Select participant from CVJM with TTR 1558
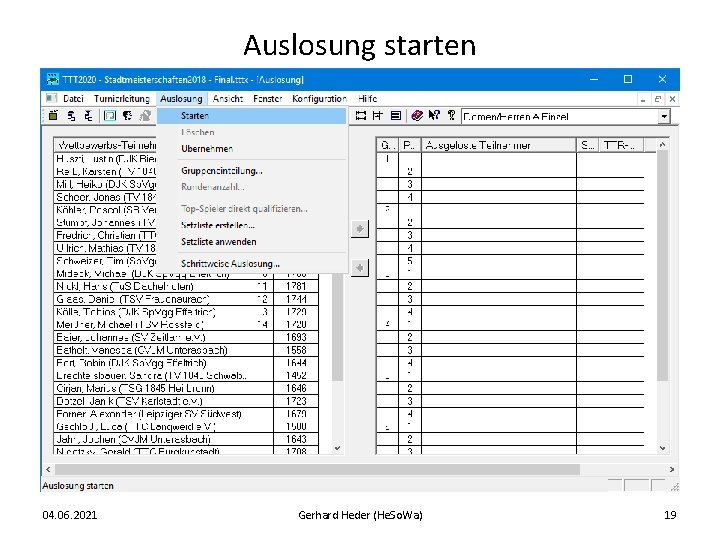720x540 pixels. point(186,350)
